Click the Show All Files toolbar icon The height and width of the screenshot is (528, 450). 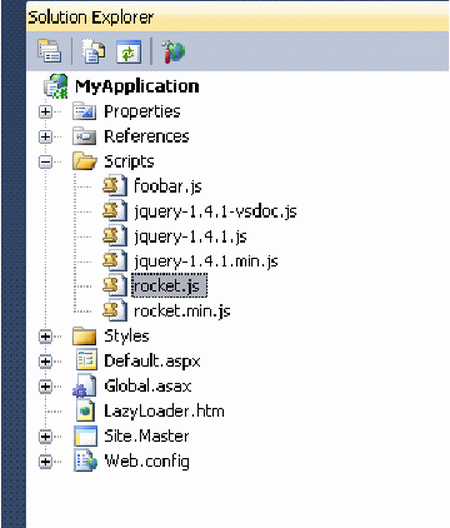(93, 51)
